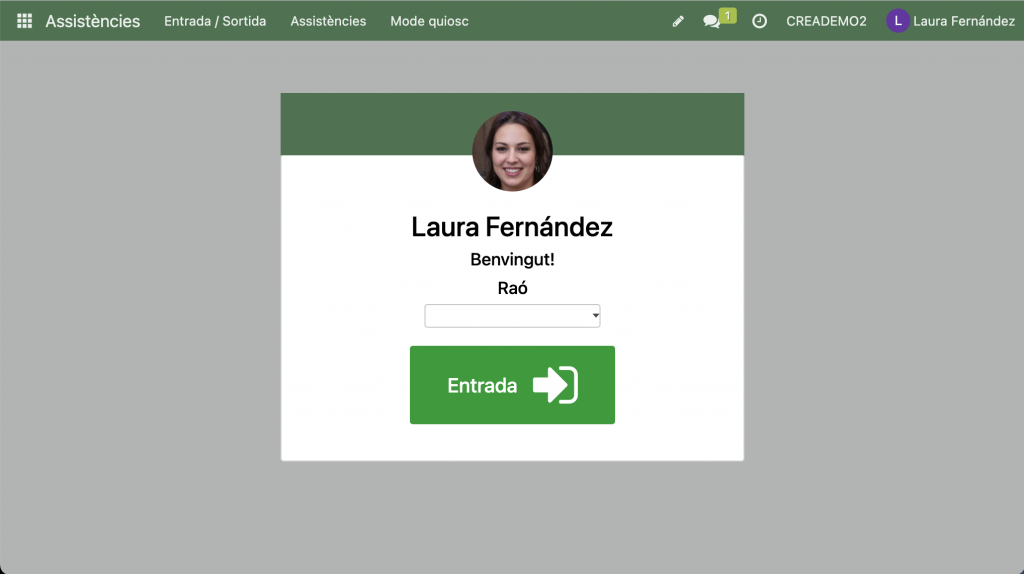Open the Entrada / Sortida menu
This screenshot has height=574, width=1024.
215,21
